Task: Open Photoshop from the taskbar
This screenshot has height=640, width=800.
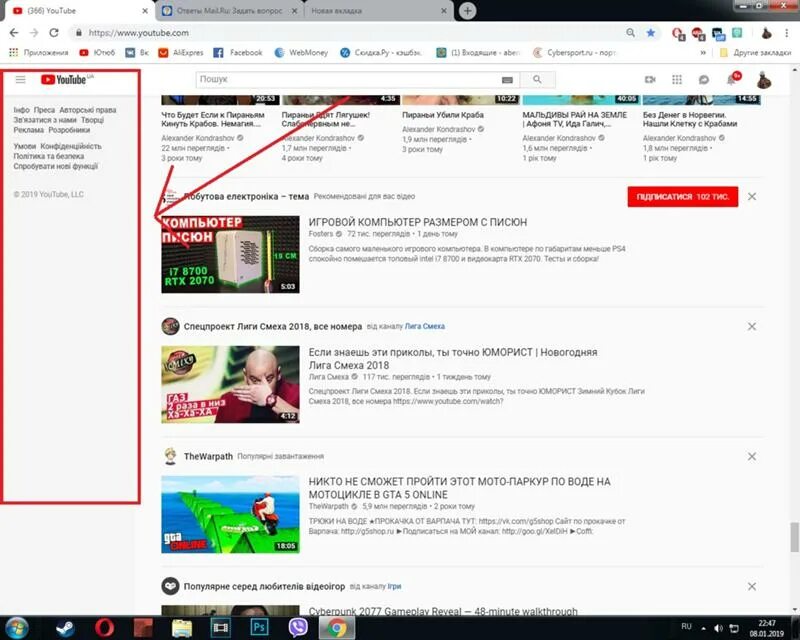Action: click(x=259, y=627)
